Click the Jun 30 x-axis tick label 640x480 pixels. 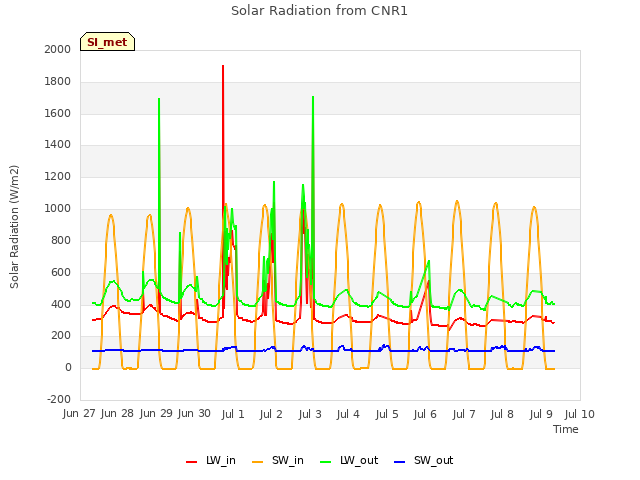pyautogui.click(x=194, y=414)
